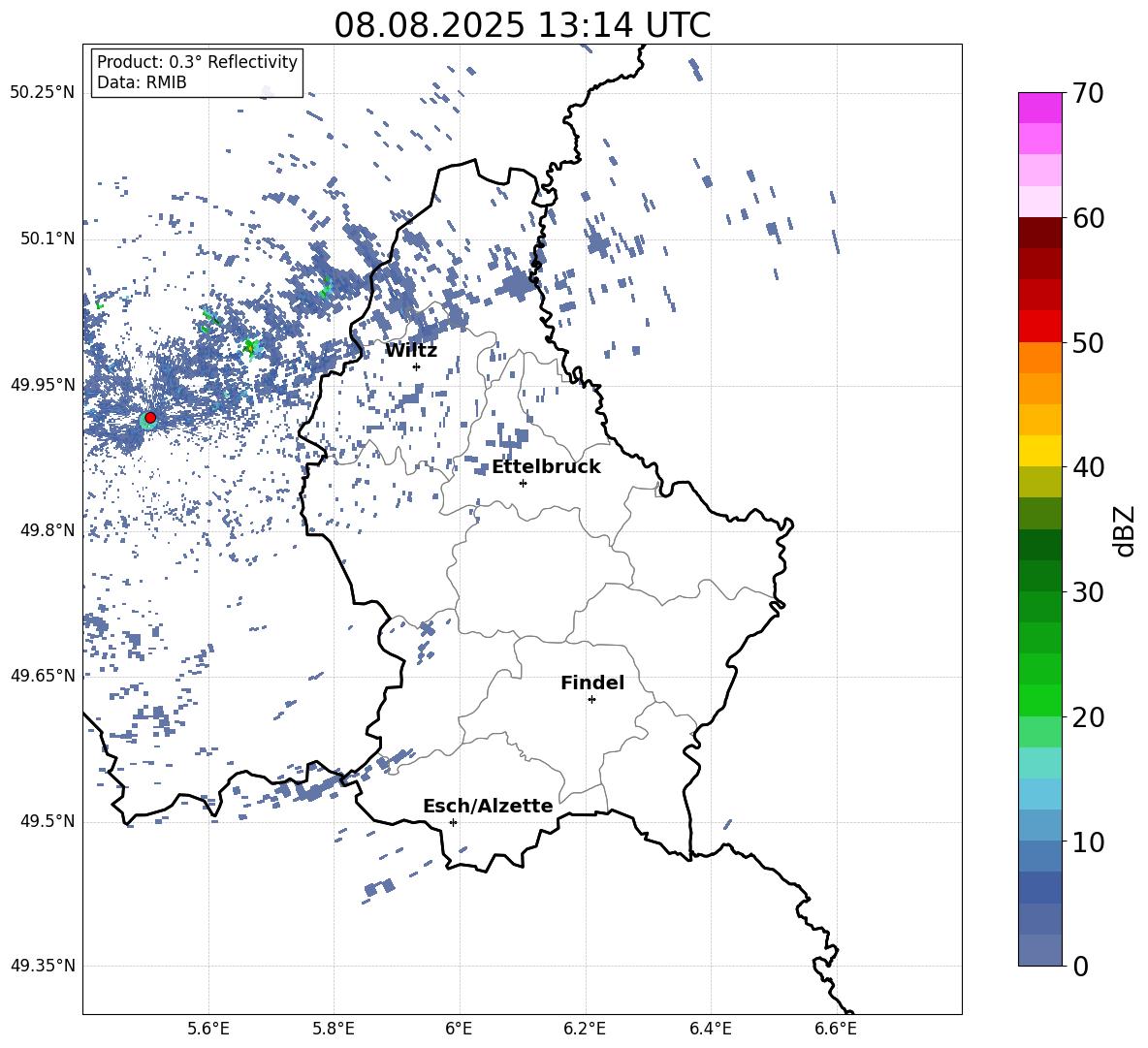Click the 6.4°E longitude label
The image size is (1148, 1048).
tap(711, 1029)
